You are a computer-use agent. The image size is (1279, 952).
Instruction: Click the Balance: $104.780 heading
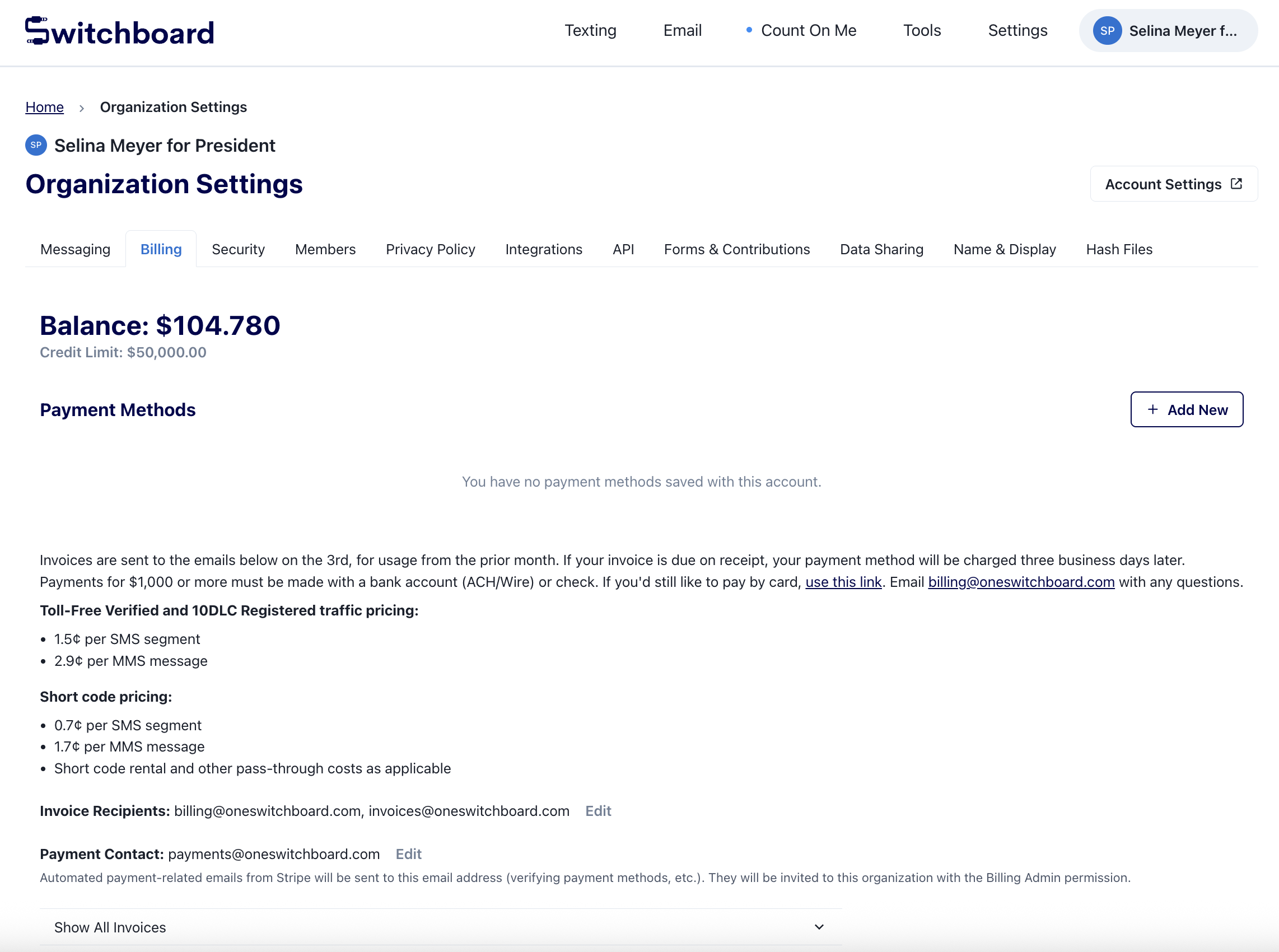coord(160,325)
